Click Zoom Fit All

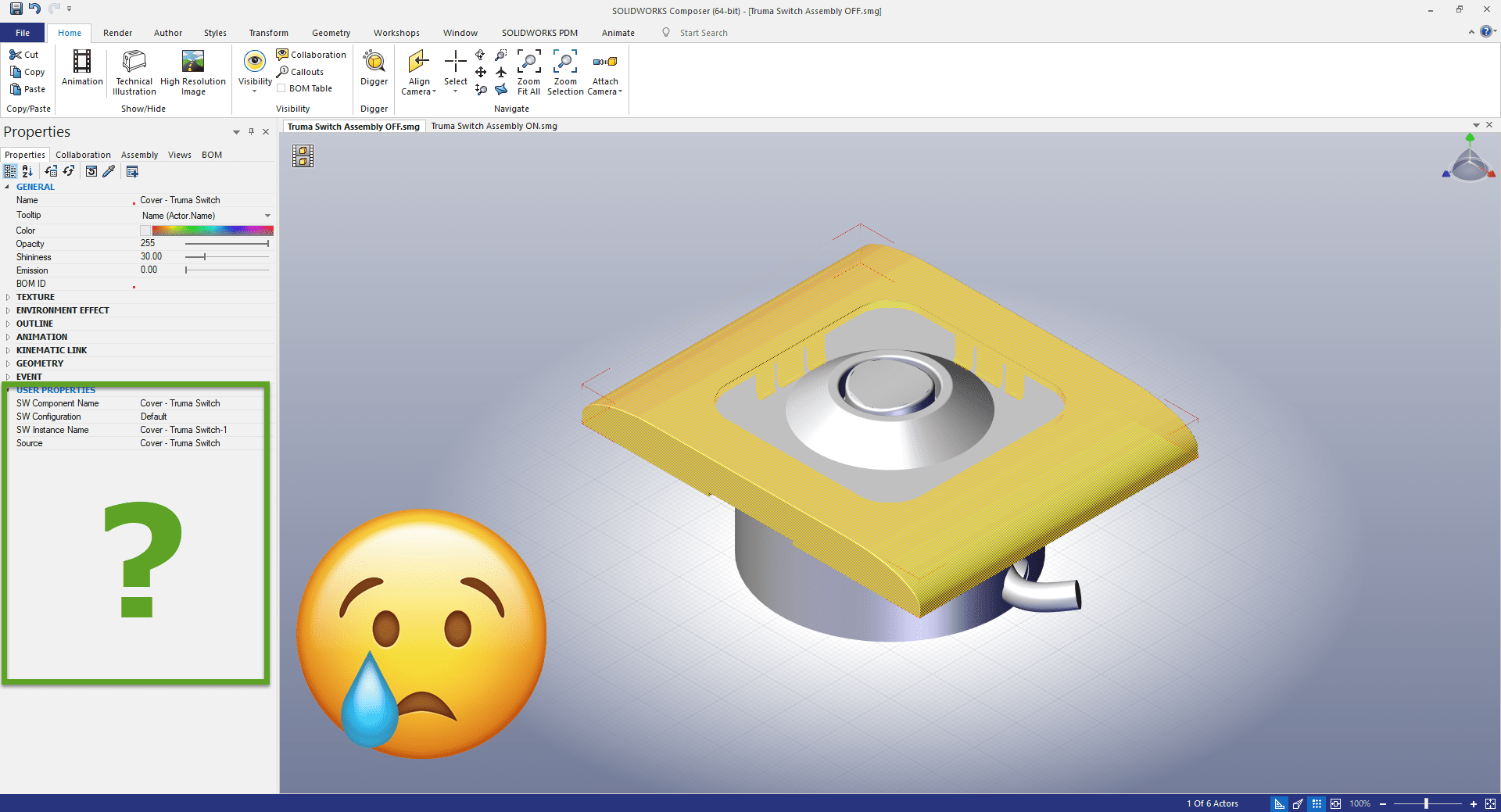(528, 73)
